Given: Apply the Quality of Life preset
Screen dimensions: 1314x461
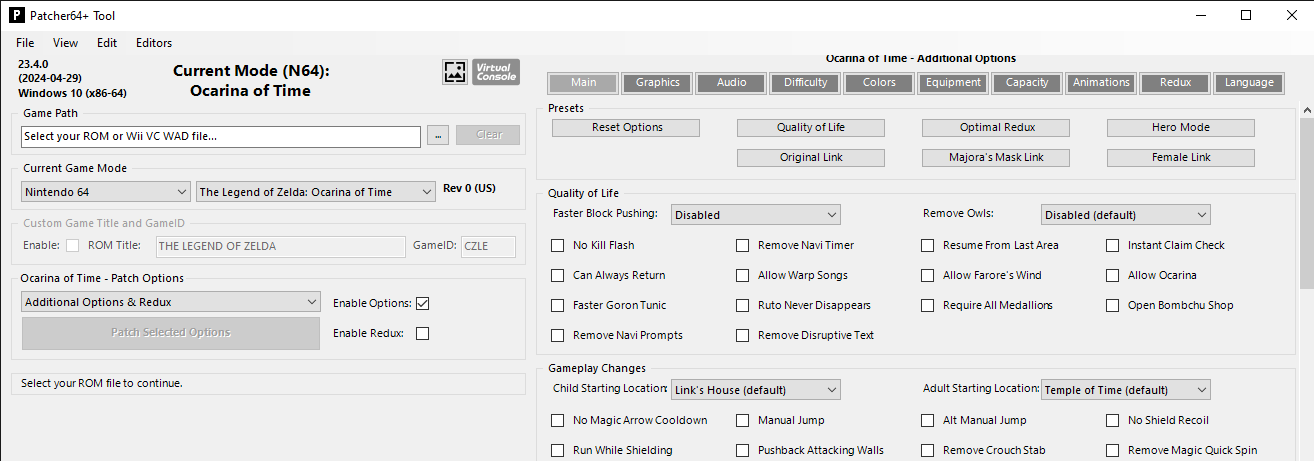Looking at the screenshot, I should [x=811, y=128].
